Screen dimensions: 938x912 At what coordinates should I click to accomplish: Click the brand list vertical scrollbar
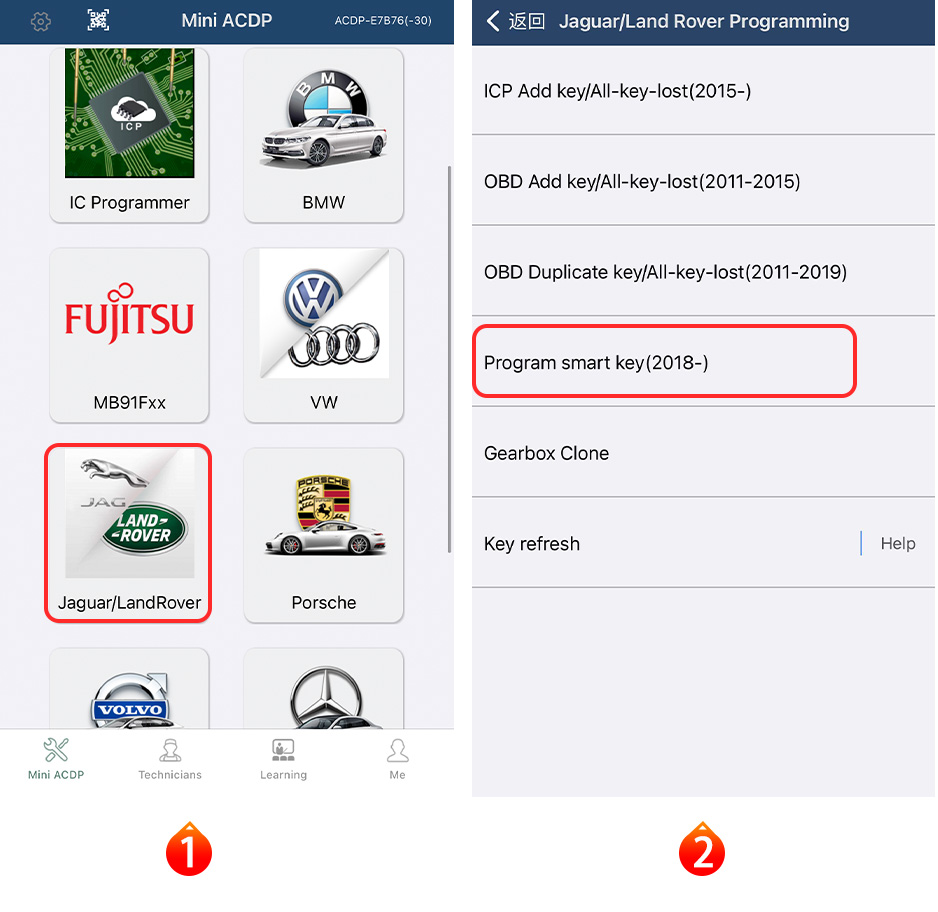[449, 359]
